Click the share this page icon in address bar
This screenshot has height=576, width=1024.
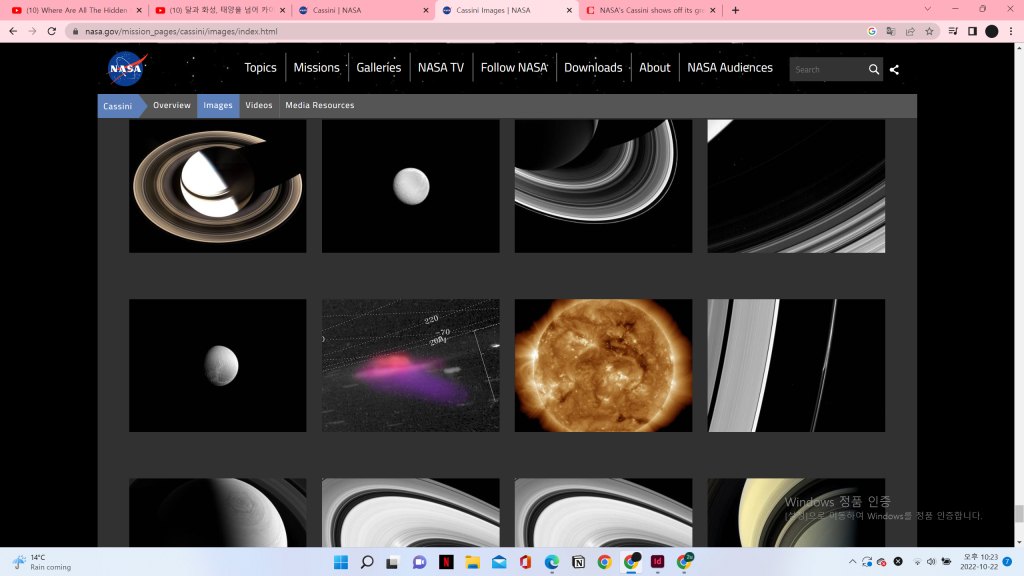[x=910, y=31]
